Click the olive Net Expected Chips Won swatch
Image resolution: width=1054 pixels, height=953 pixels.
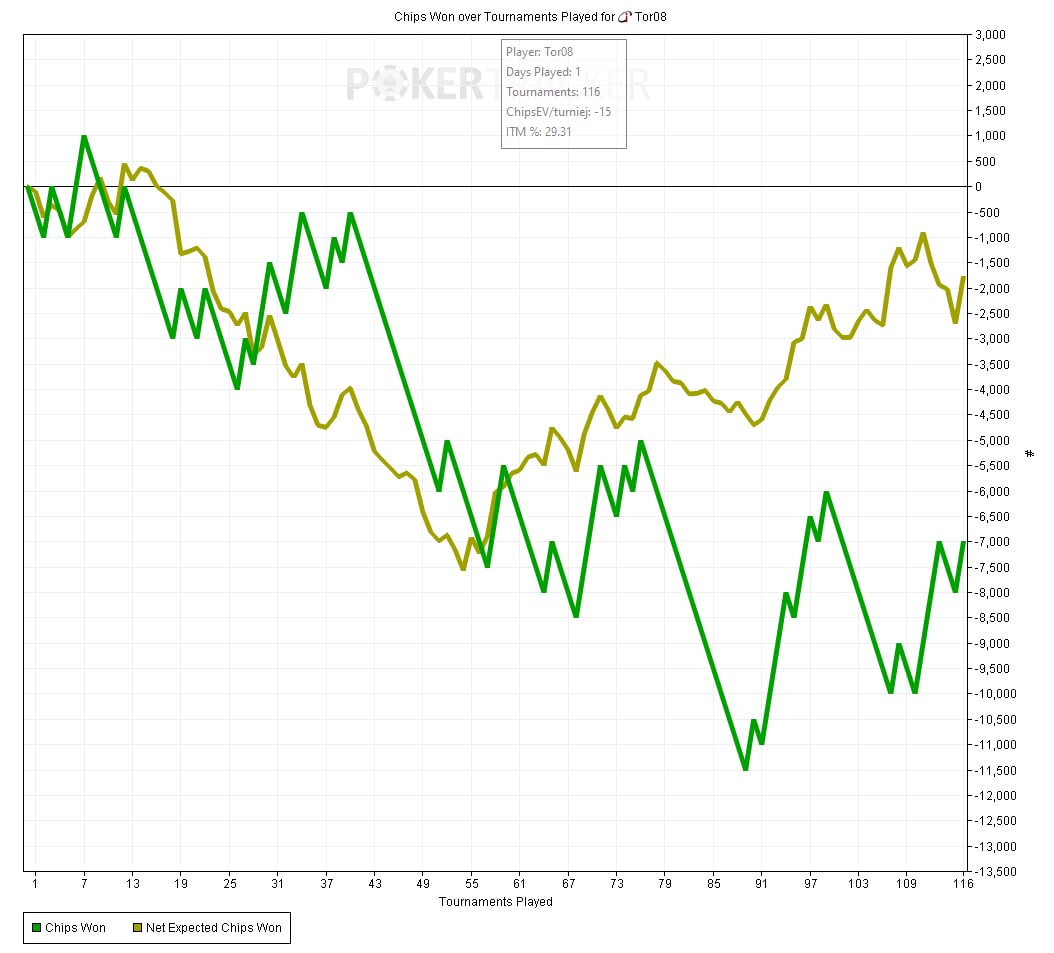pyautogui.click(x=137, y=928)
